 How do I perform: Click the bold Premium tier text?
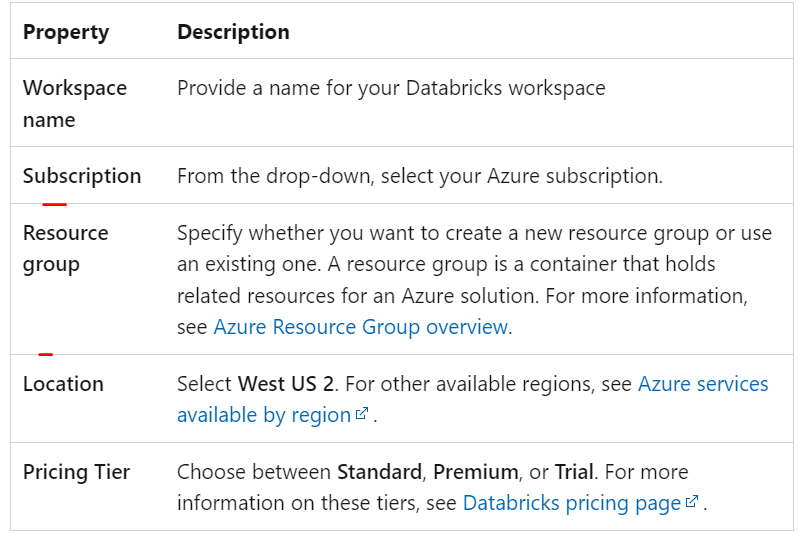pyautogui.click(x=476, y=472)
